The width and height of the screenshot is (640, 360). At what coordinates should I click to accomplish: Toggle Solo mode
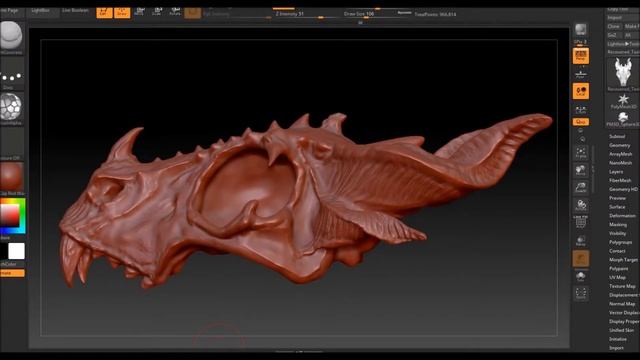pos(580,276)
